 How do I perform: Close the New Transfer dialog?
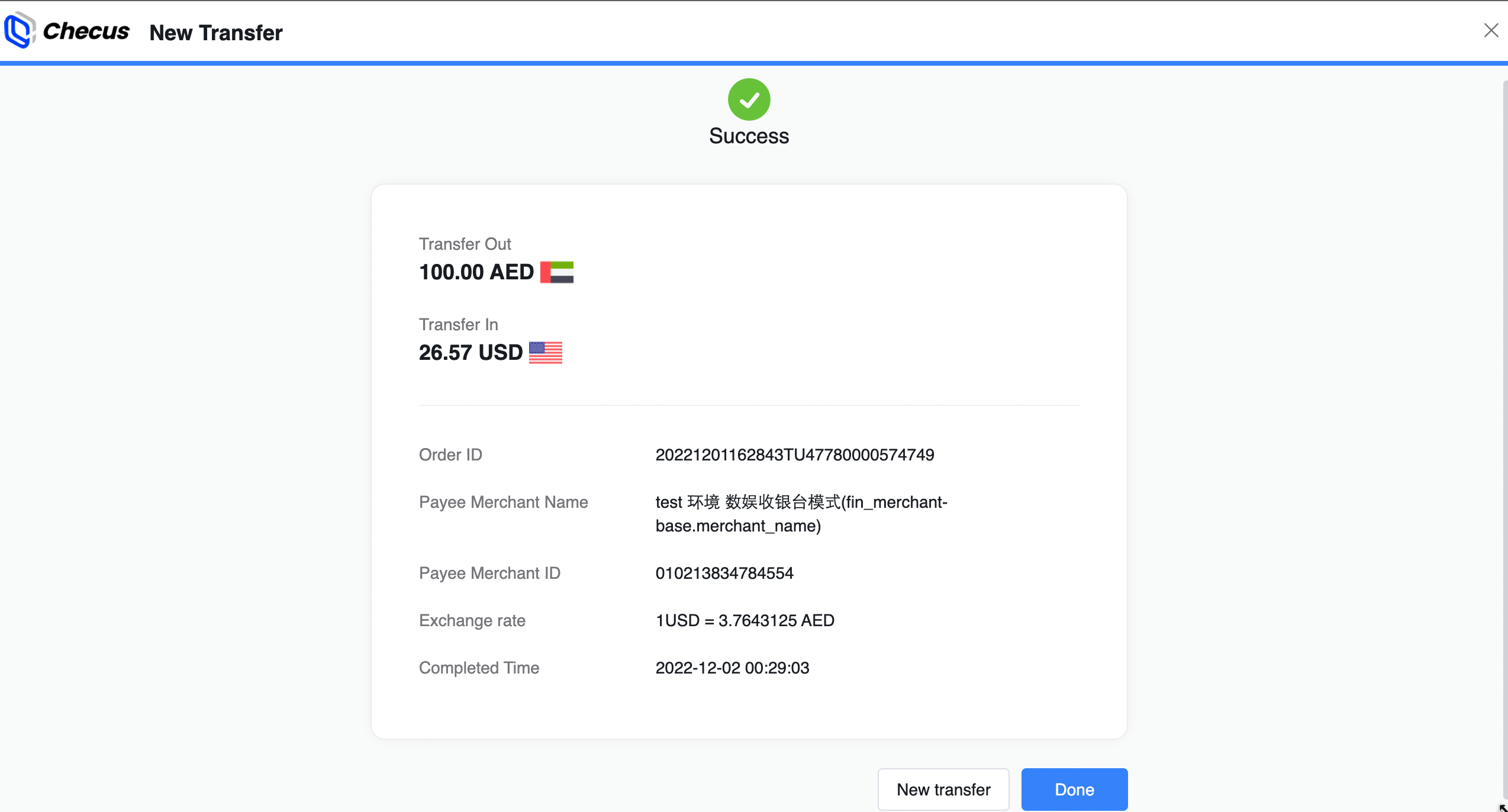1491,30
